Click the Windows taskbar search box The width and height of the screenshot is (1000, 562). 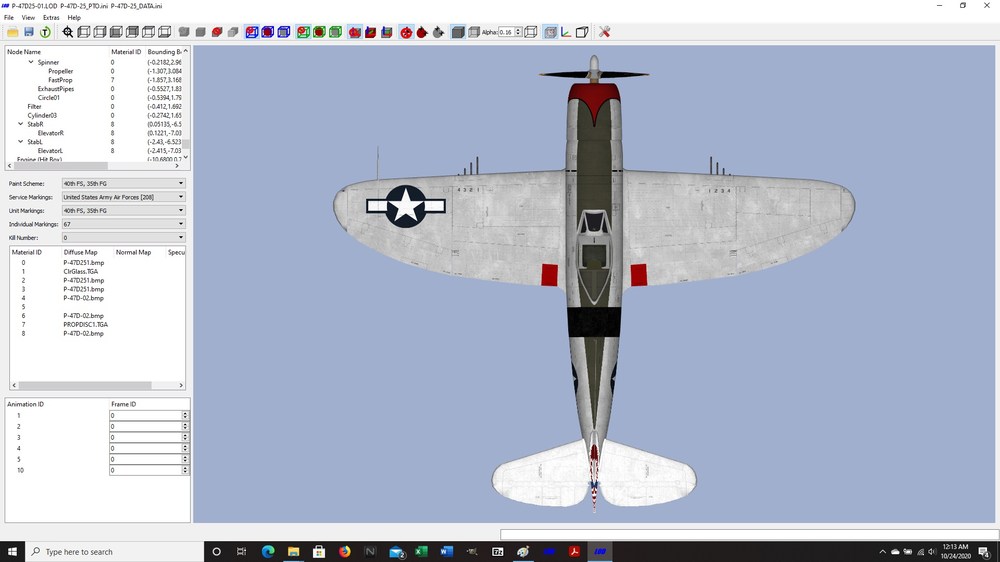pyautogui.click(x=115, y=552)
